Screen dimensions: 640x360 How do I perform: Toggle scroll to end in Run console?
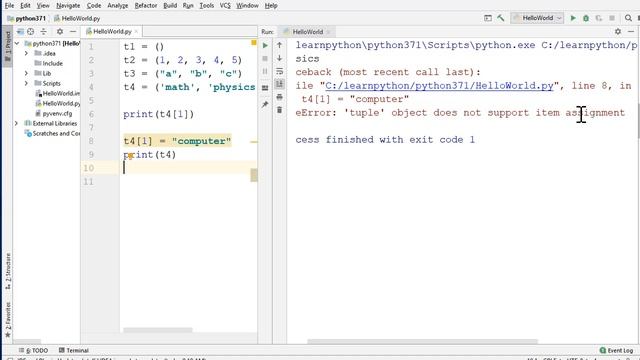tap(280, 84)
